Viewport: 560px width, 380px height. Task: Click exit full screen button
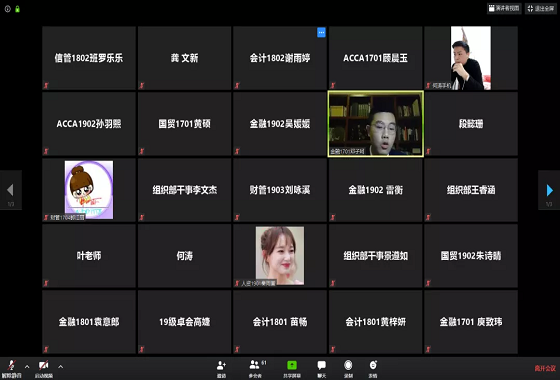(541, 8)
